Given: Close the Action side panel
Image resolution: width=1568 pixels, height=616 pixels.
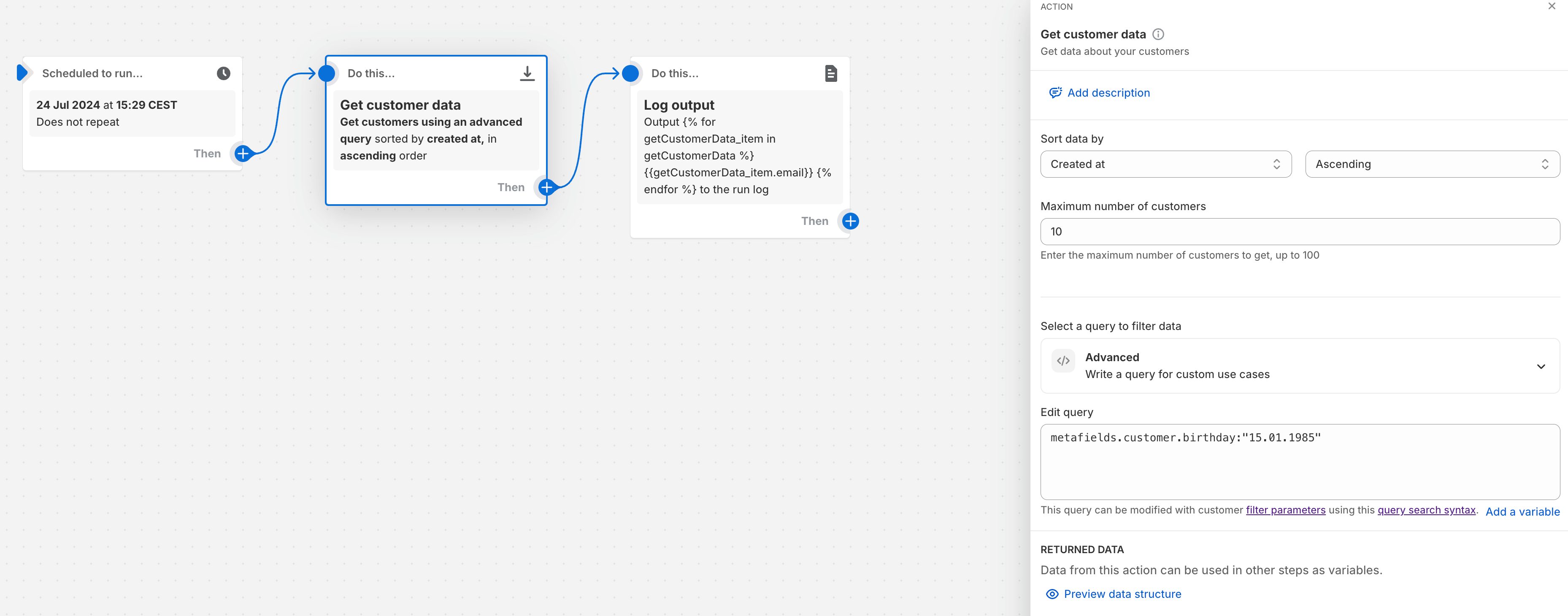Looking at the screenshot, I should (x=1551, y=7).
